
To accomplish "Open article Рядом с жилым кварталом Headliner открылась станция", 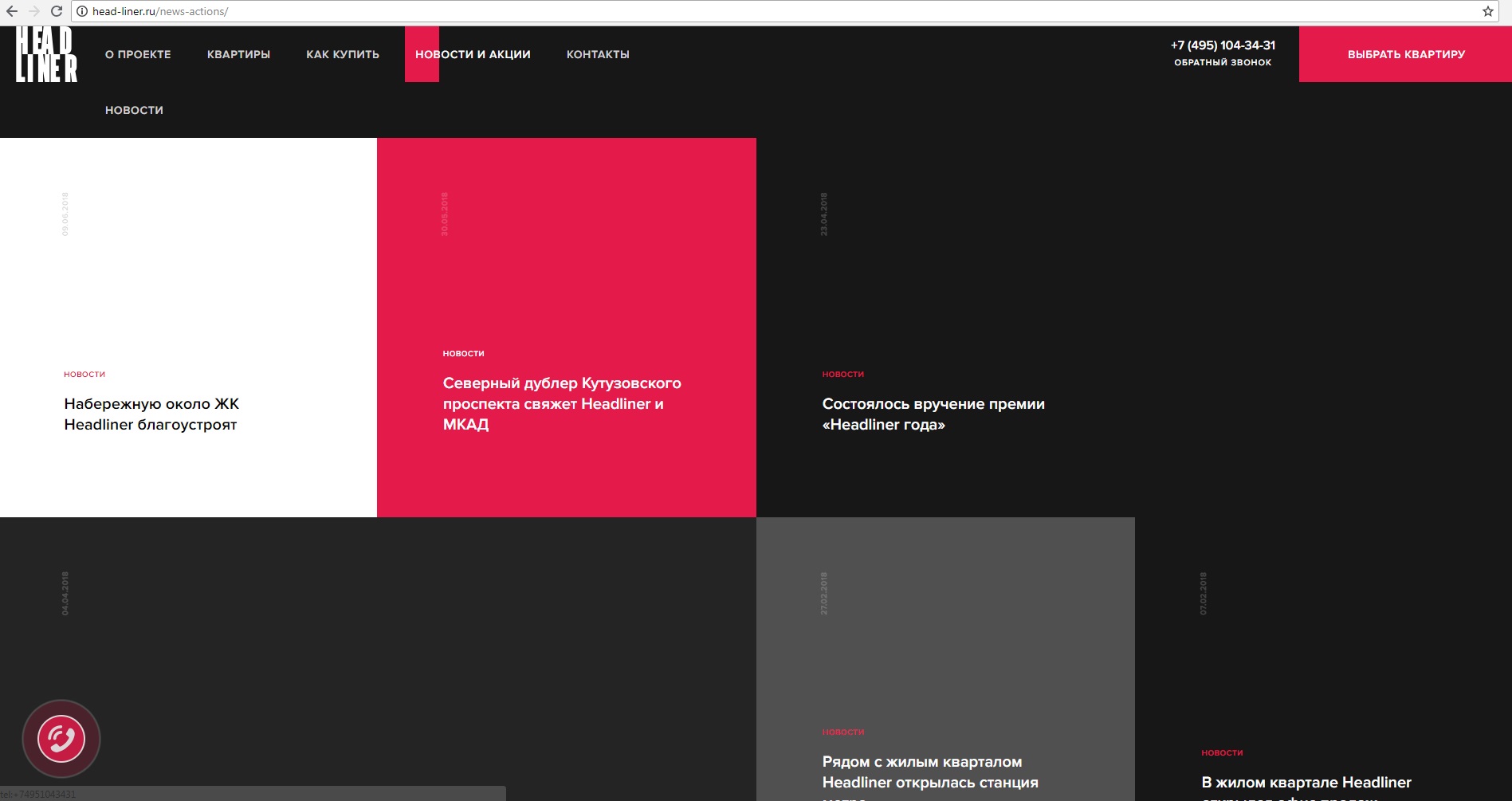I will point(930,777).
